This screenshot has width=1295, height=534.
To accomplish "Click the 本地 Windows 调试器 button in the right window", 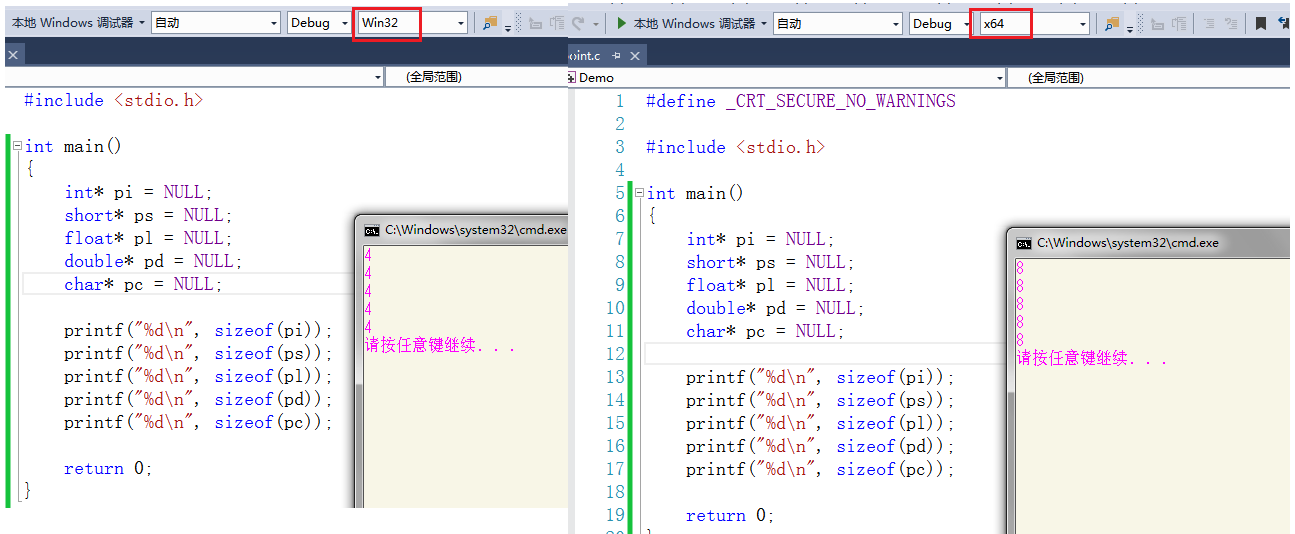I will (x=686, y=23).
